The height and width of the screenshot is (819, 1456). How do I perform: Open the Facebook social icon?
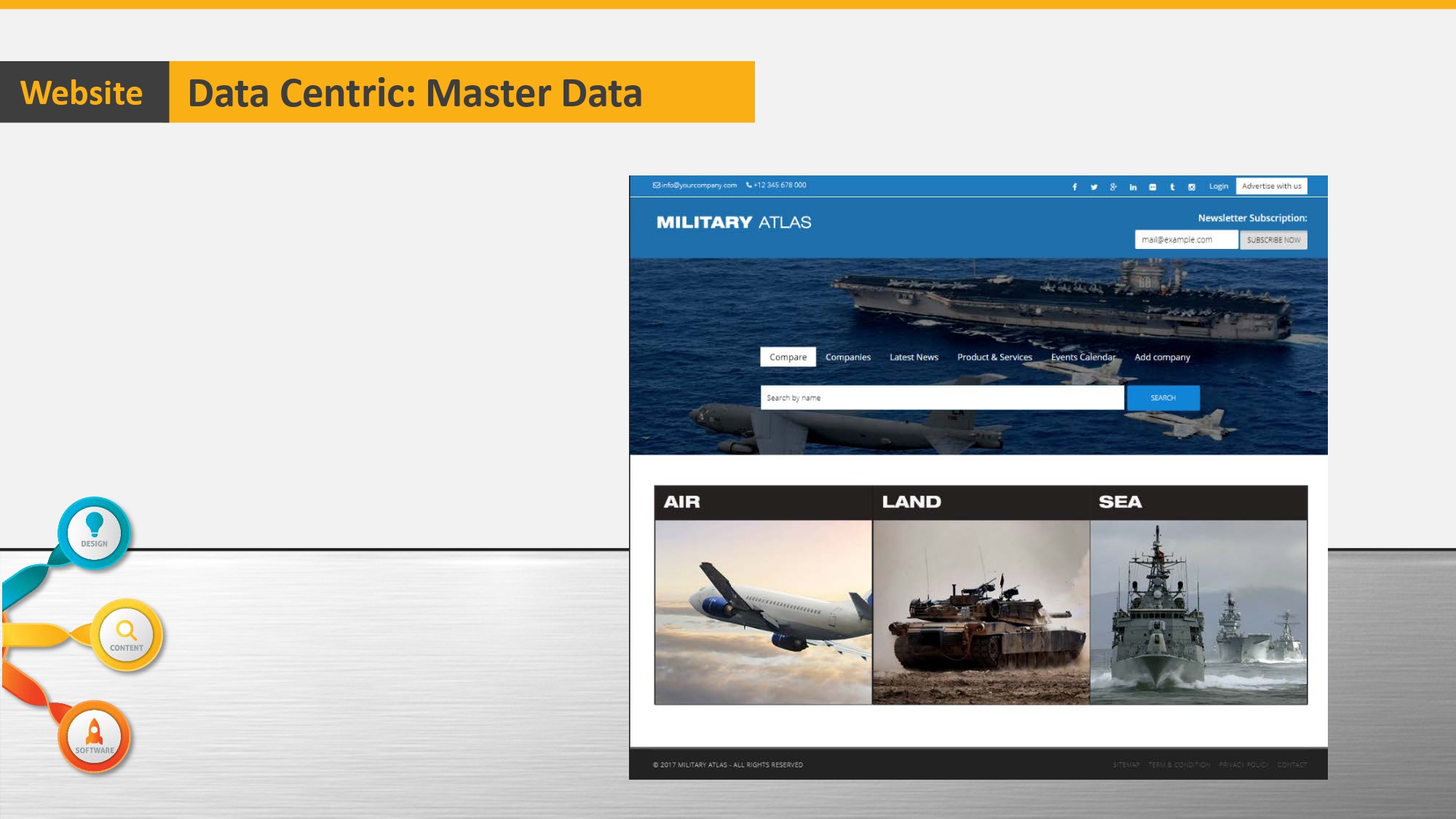[1075, 187]
